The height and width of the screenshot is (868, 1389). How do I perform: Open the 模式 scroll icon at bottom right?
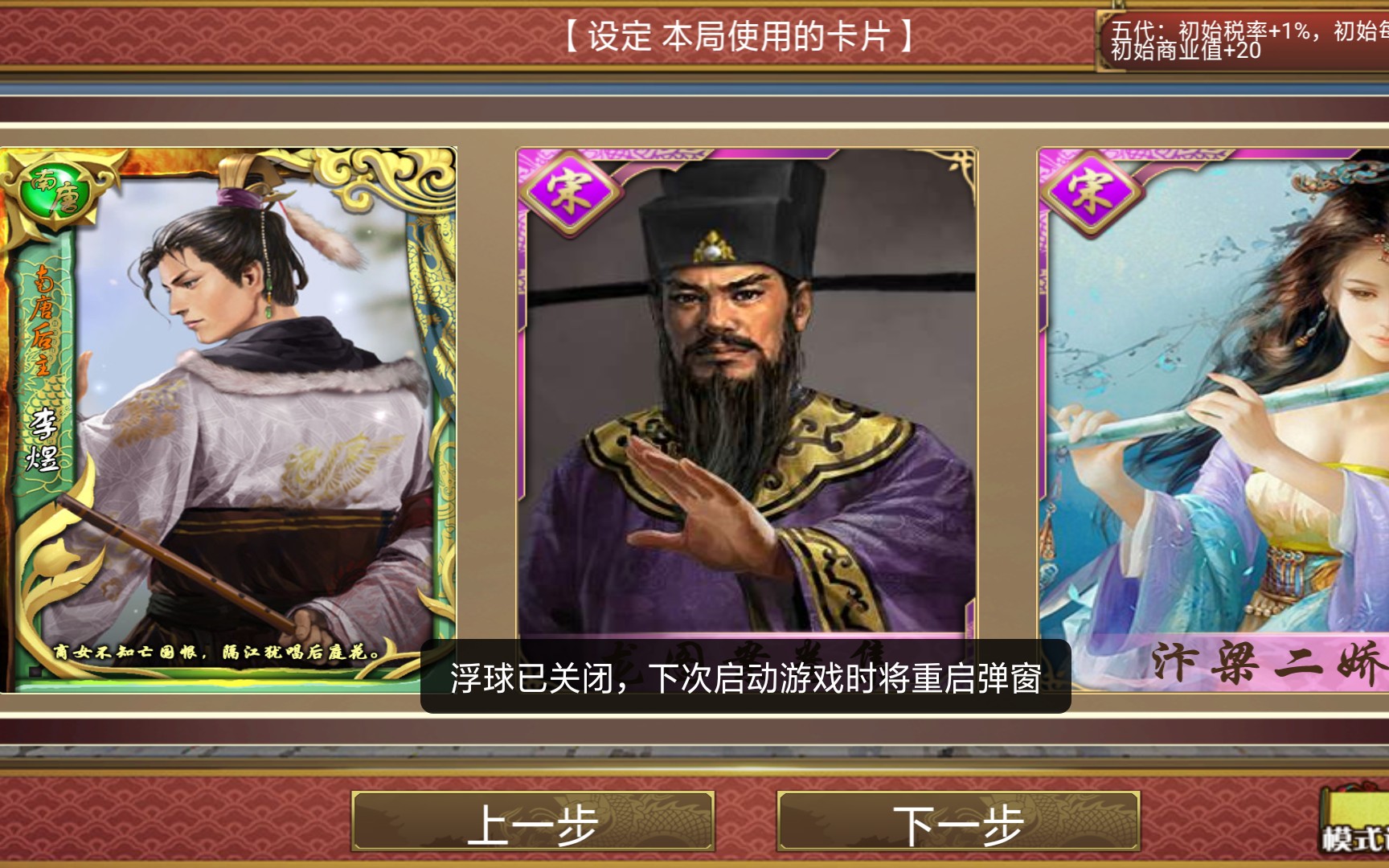pyautogui.click(x=1355, y=821)
